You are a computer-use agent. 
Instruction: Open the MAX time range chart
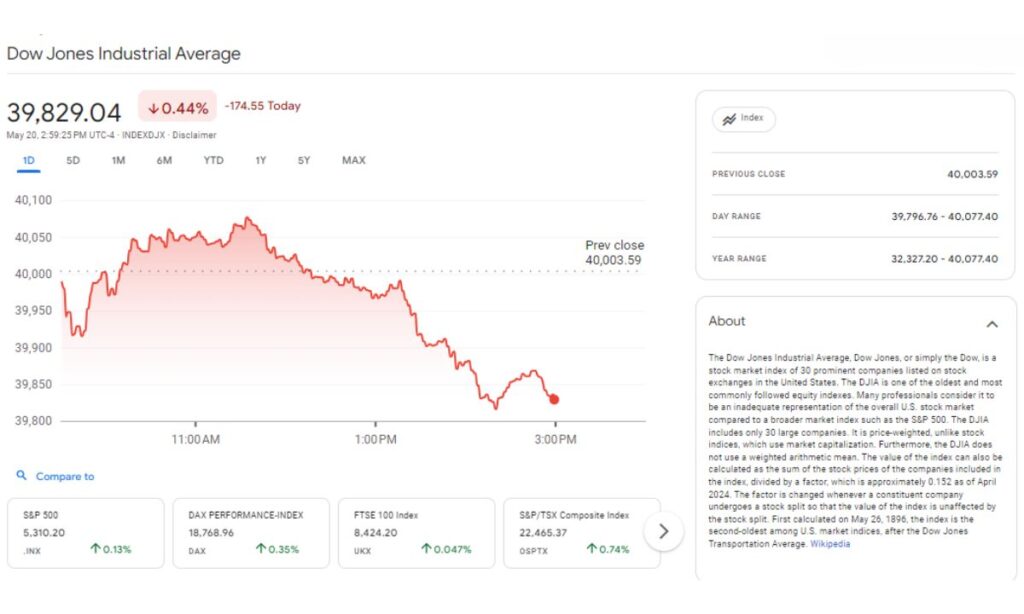coord(353,160)
